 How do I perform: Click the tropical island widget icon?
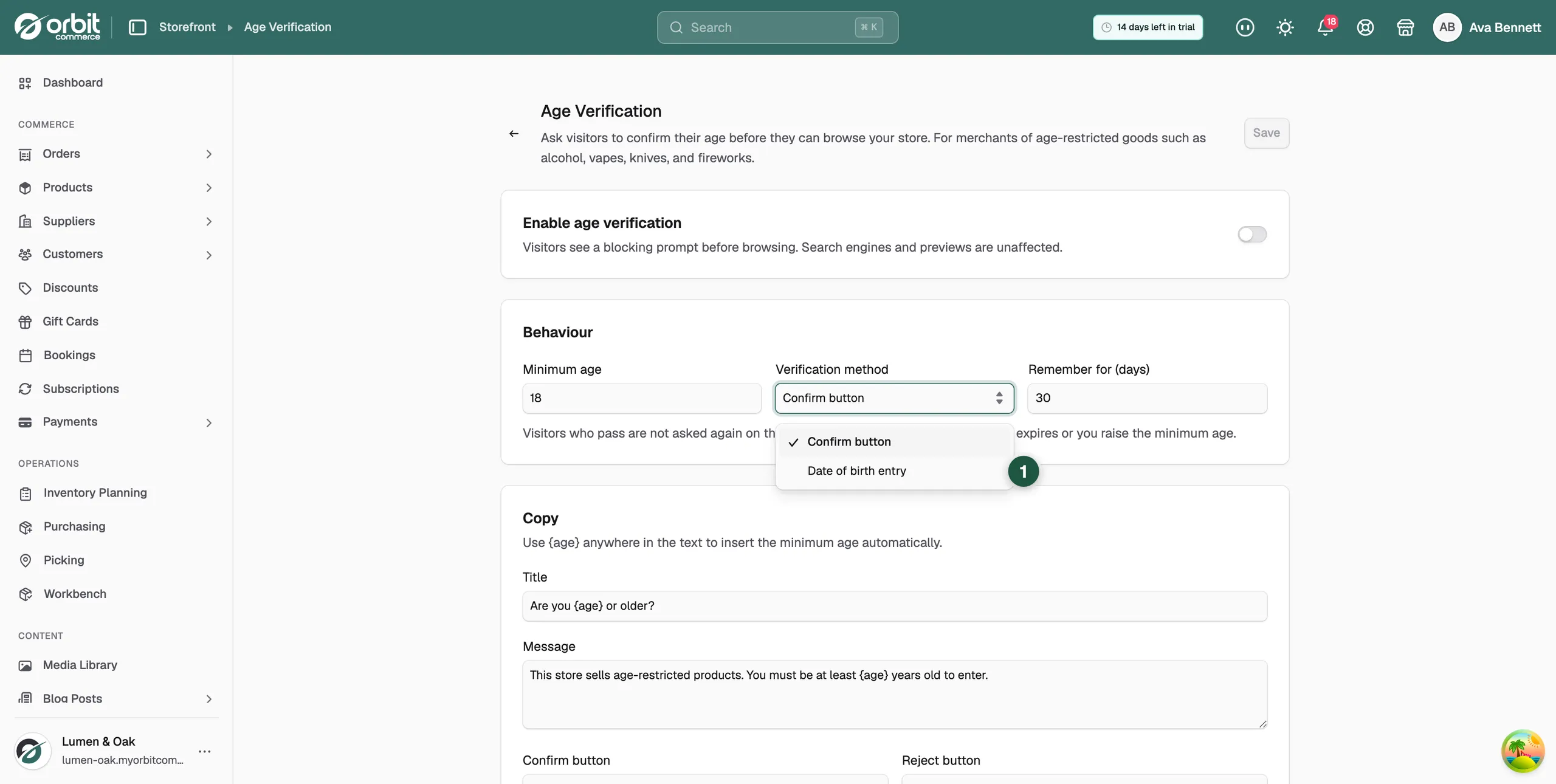[1523, 751]
